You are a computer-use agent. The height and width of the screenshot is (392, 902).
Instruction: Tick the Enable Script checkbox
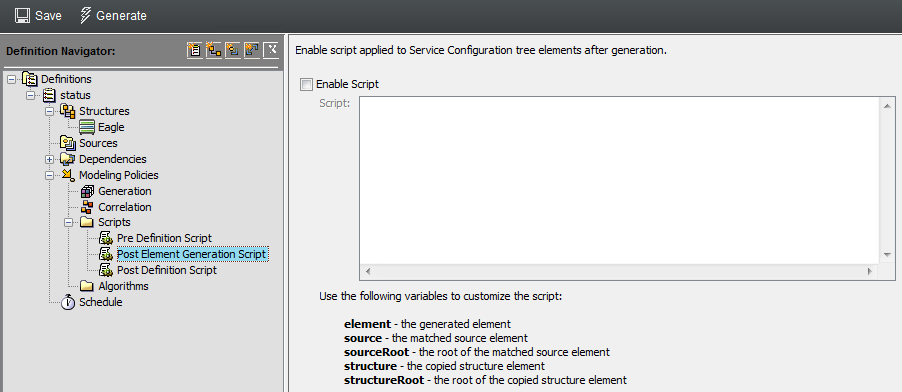tap(306, 85)
